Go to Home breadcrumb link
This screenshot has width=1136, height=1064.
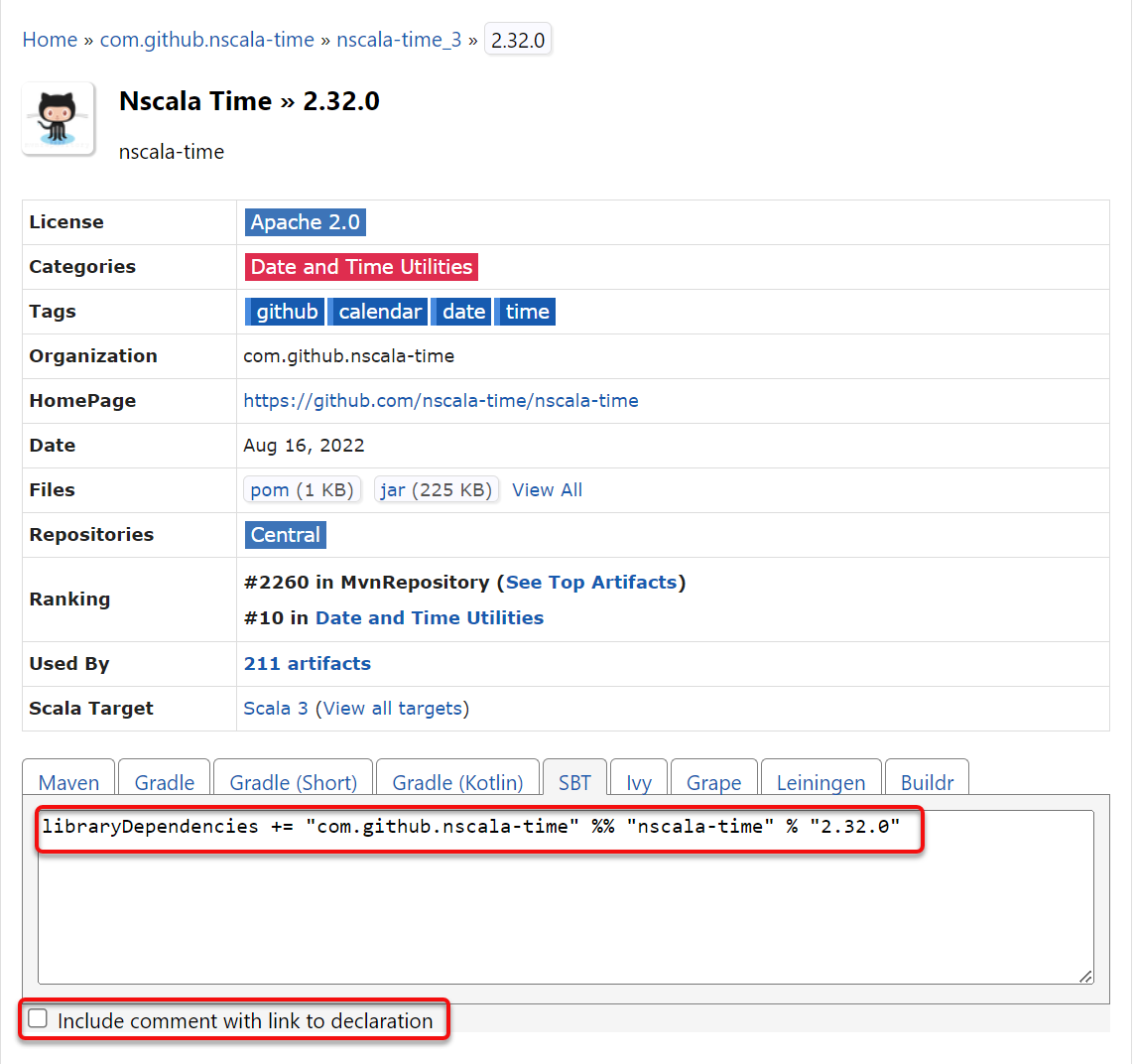pos(50,39)
